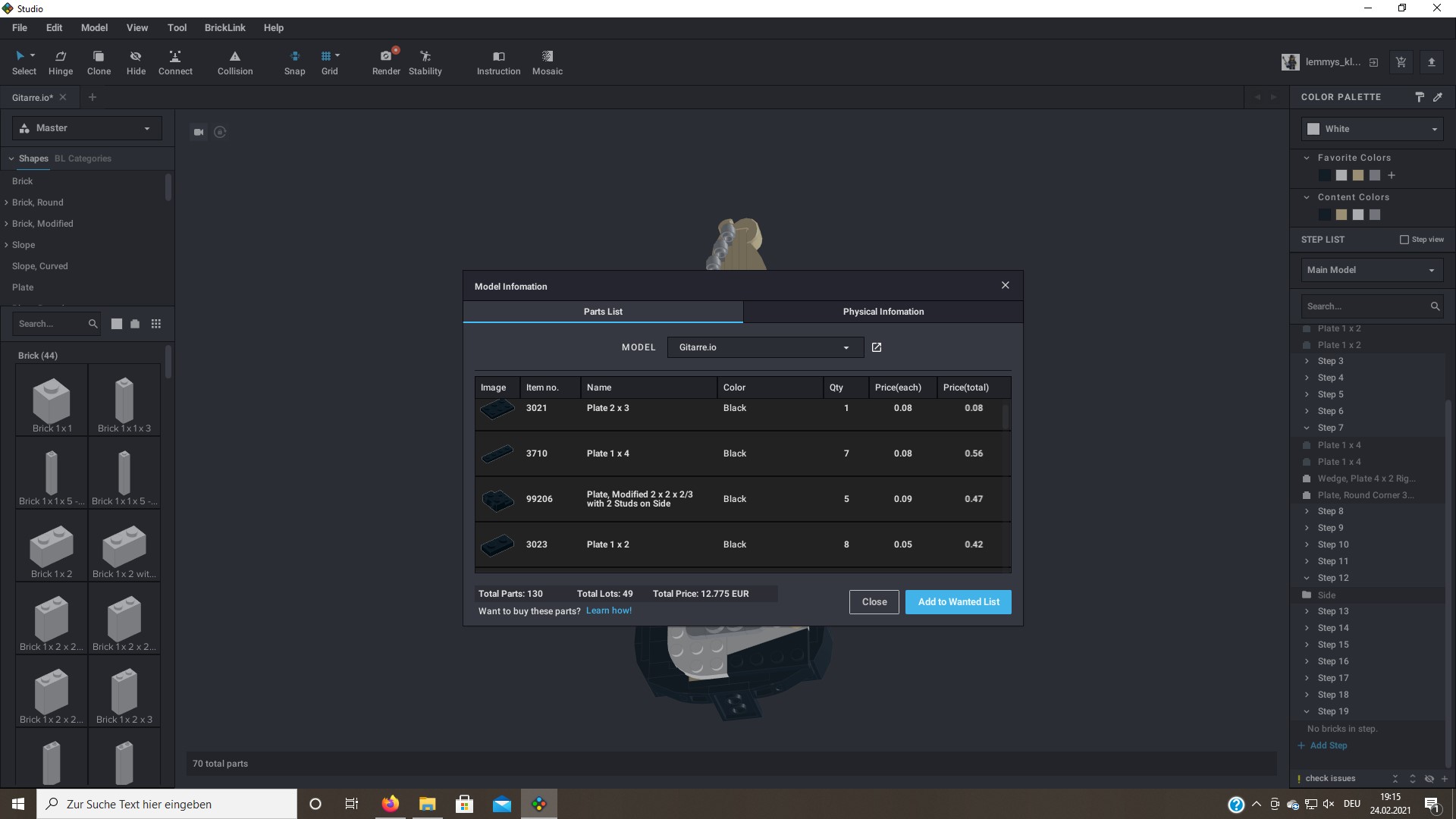Viewport: 1456px width, 819px height.
Task: Select the Hinge tool
Action: pyautogui.click(x=61, y=62)
